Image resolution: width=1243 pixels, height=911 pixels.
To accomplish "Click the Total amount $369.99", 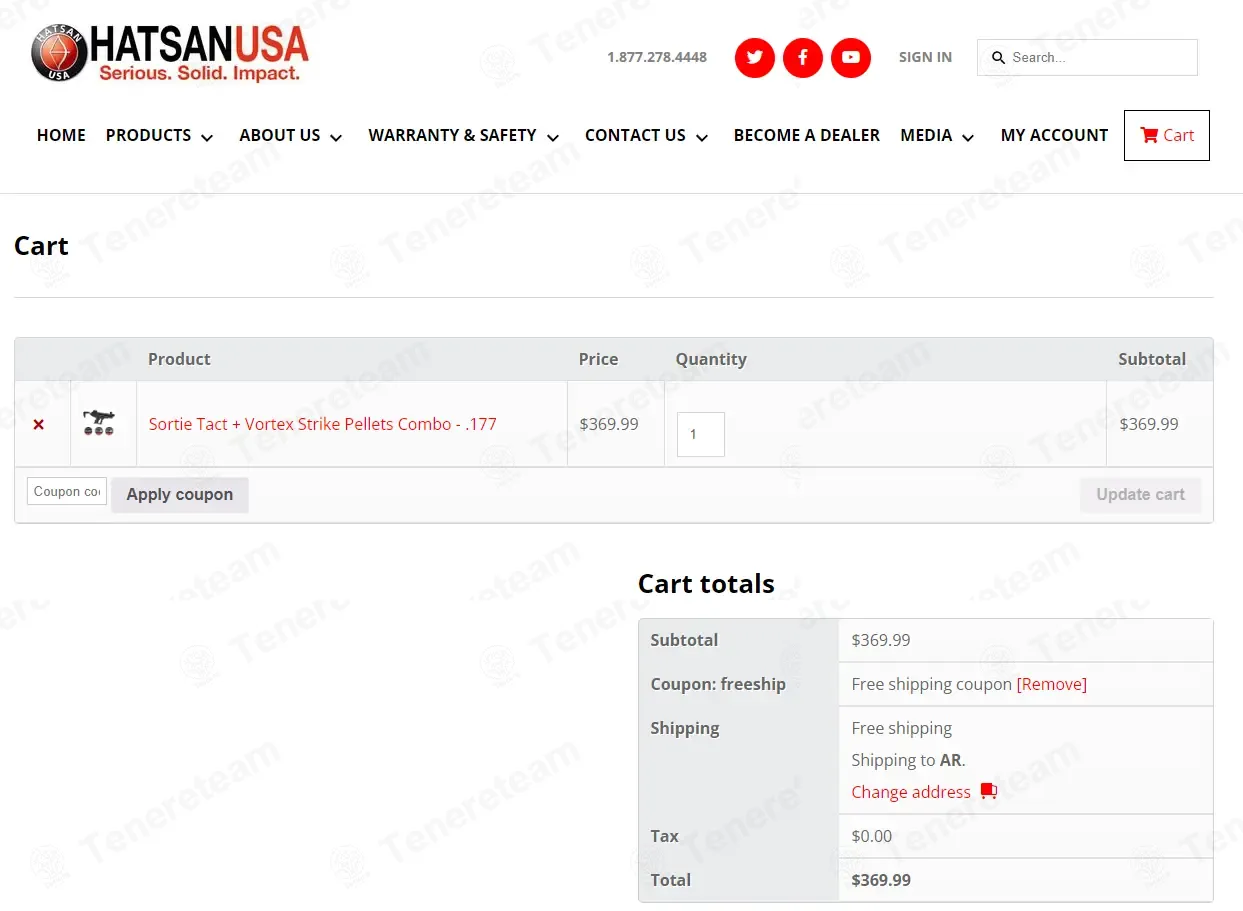I will (881, 880).
